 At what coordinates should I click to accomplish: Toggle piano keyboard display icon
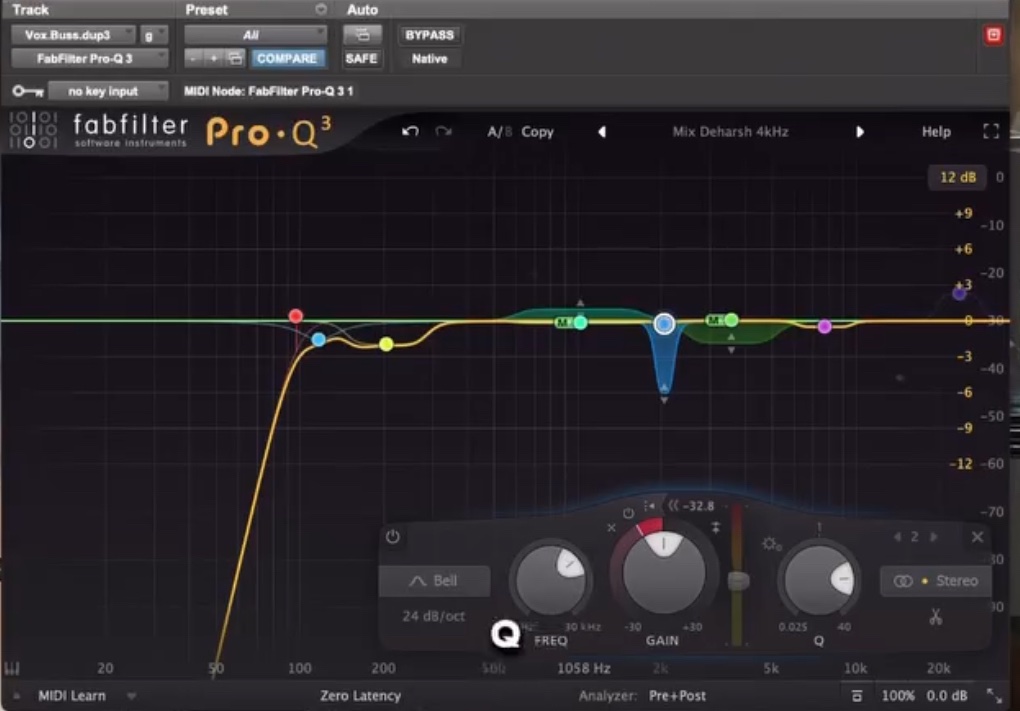(x=12, y=668)
